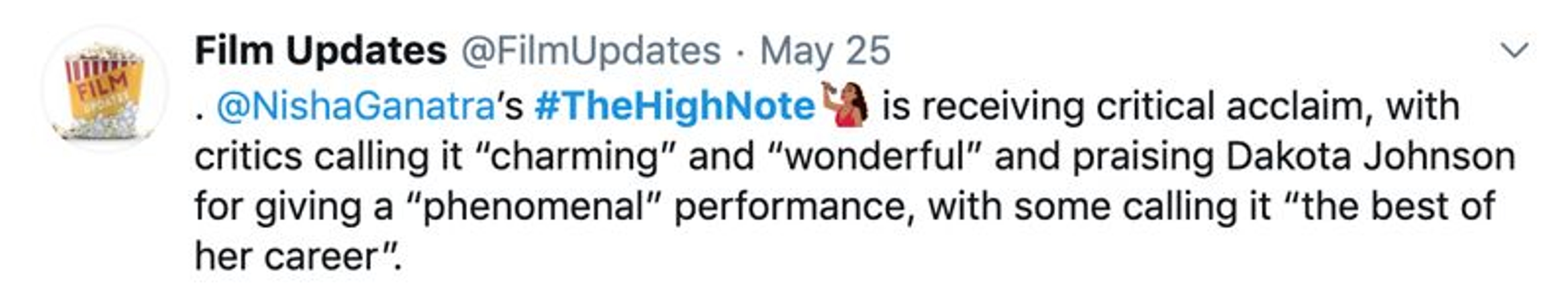Click the quoted word "phenomenal"
Viewport: 1568px width, 298px height.
(x=532, y=207)
